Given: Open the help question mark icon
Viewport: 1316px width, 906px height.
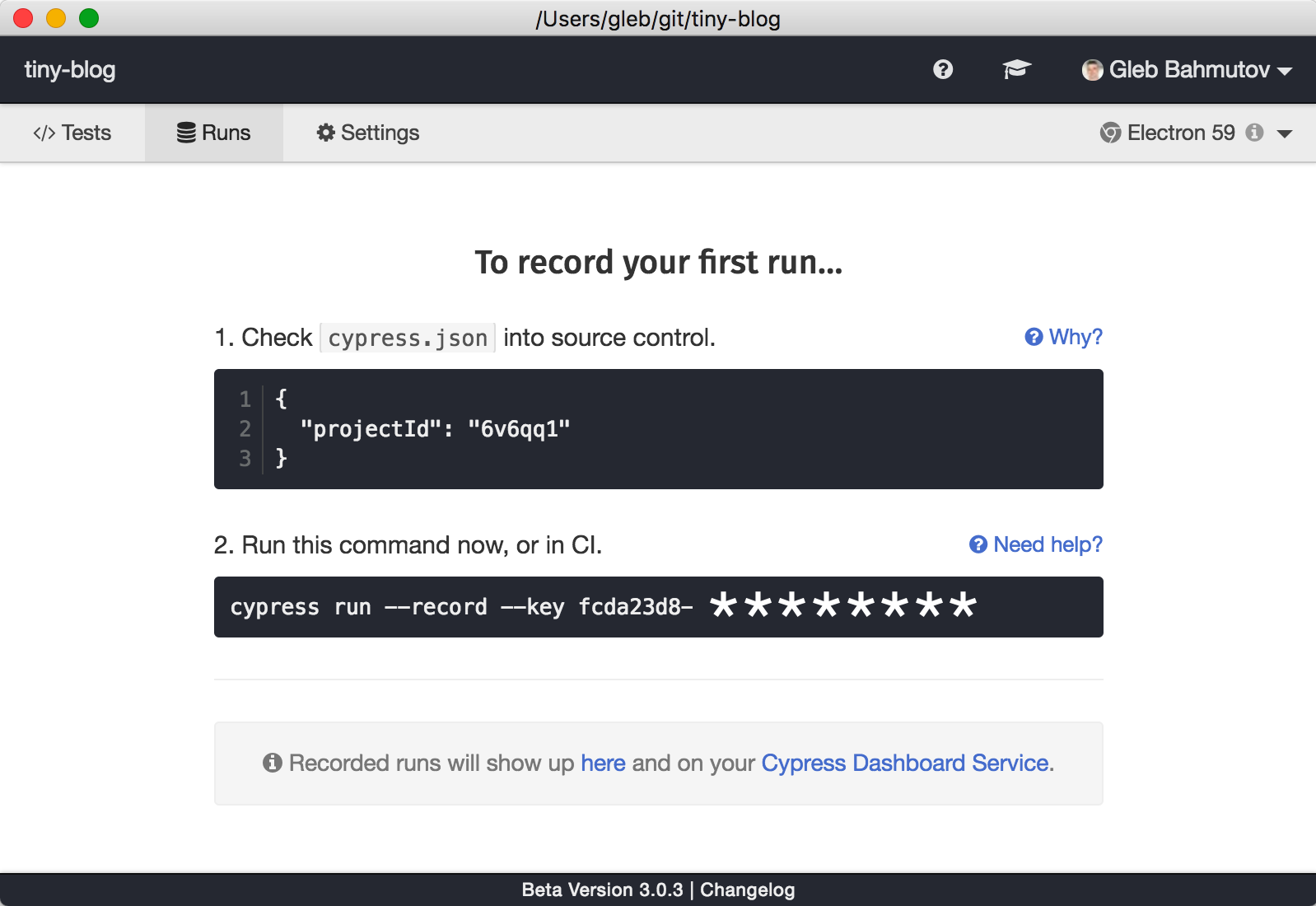Looking at the screenshot, I should [x=943, y=70].
